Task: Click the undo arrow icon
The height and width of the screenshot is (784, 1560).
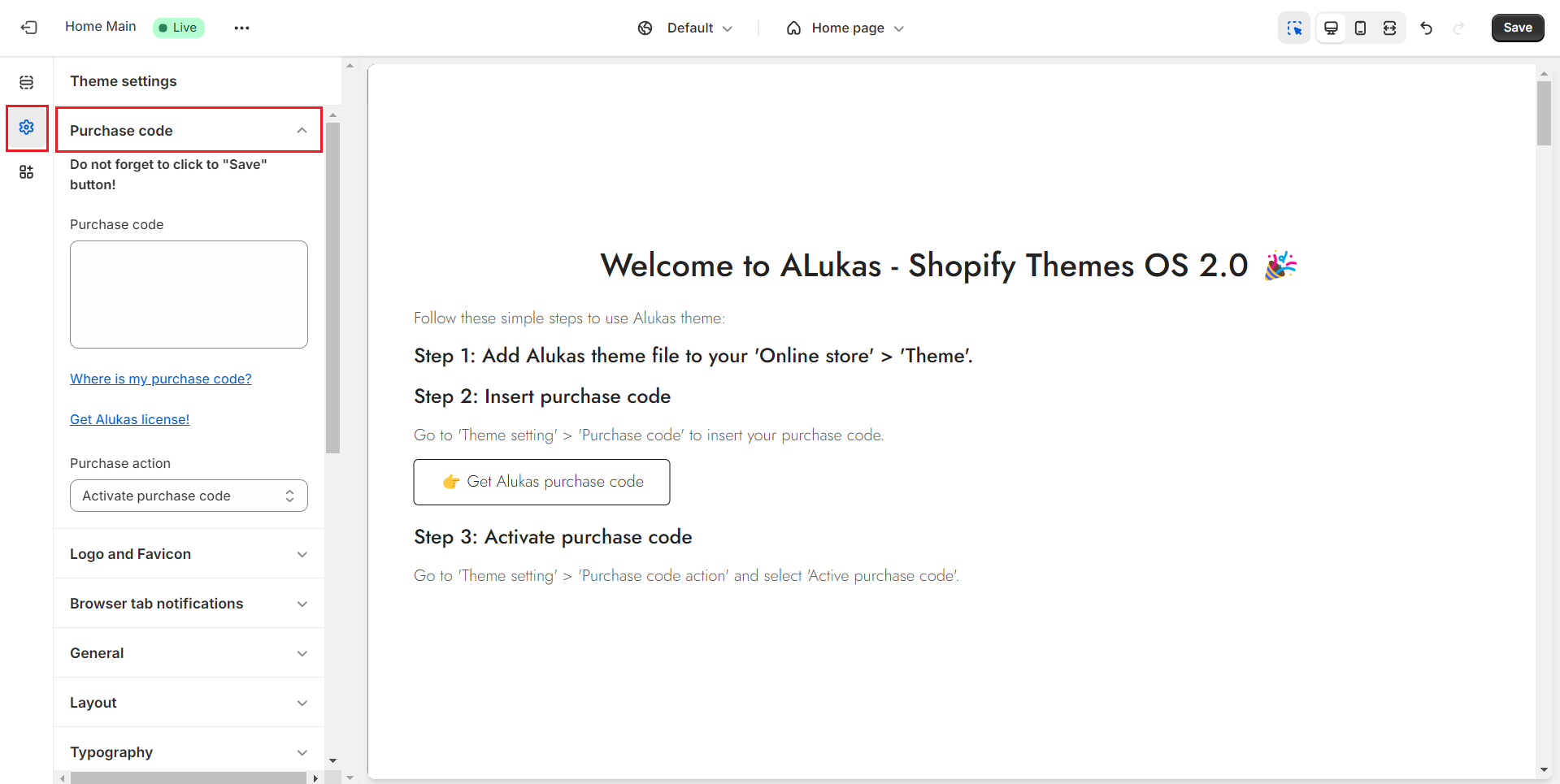Action: (x=1426, y=28)
